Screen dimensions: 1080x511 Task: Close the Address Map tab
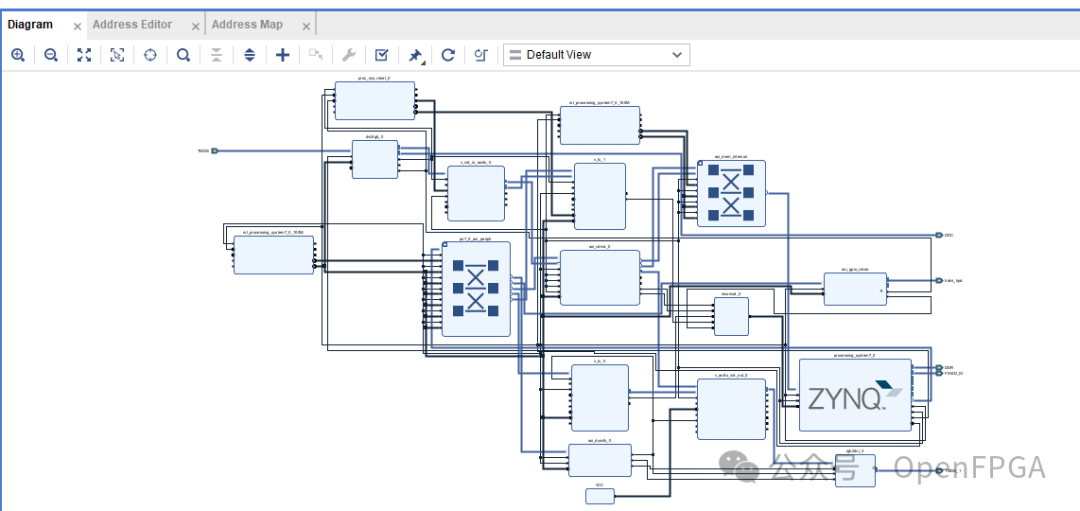(x=306, y=26)
